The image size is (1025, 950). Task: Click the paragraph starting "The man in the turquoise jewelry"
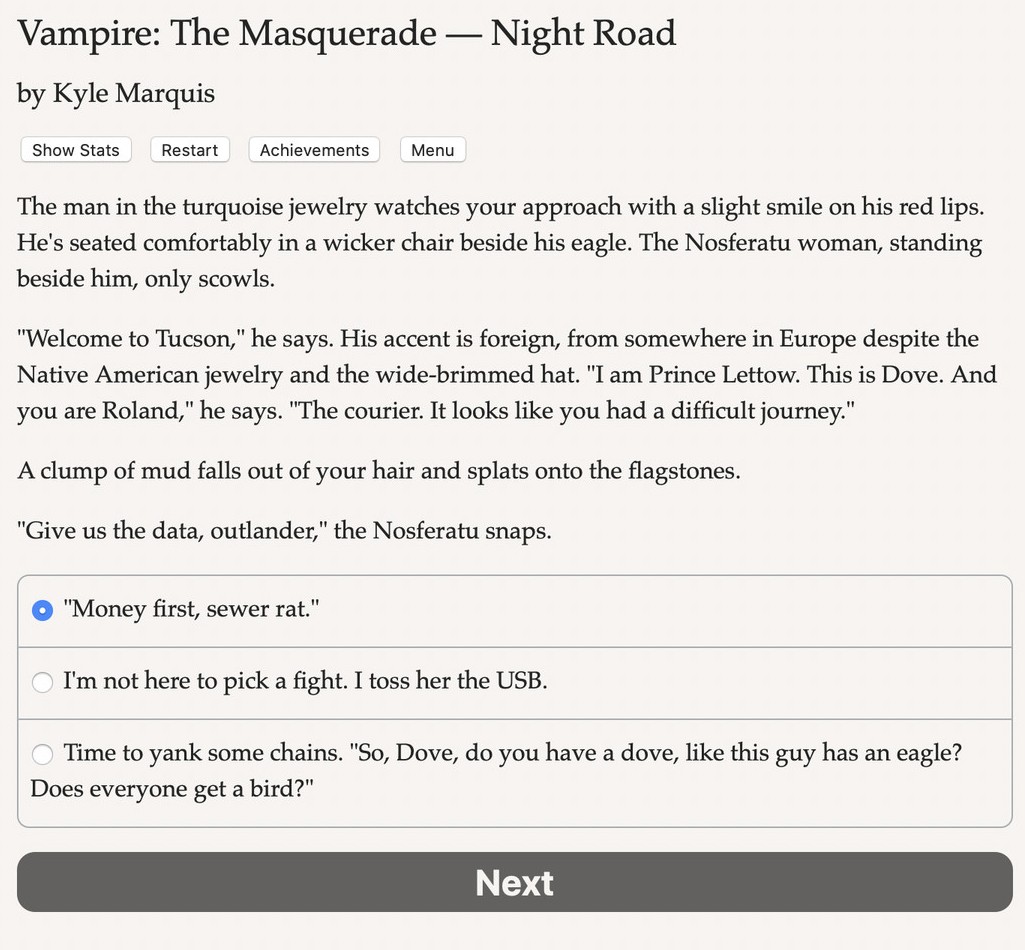pyautogui.click(x=500, y=243)
